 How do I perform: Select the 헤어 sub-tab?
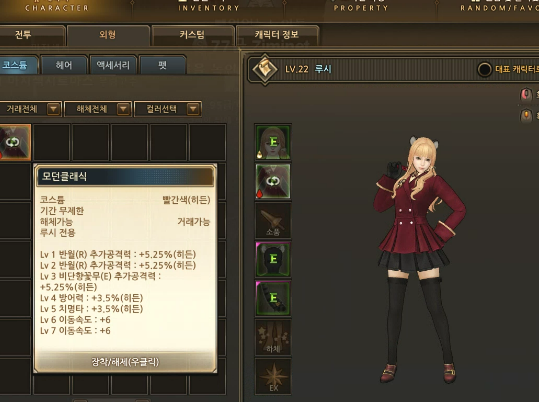64,65
